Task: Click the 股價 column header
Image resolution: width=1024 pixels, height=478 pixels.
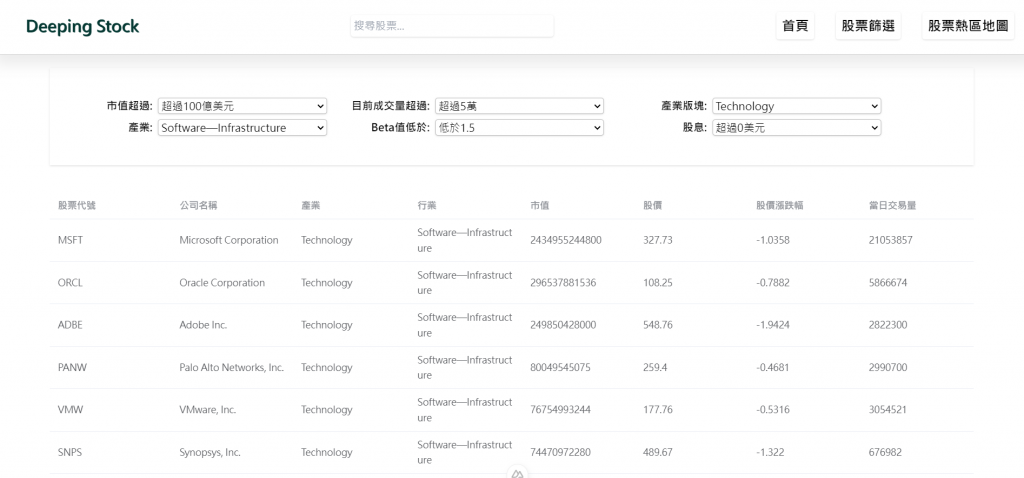Action: pyautogui.click(x=653, y=205)
